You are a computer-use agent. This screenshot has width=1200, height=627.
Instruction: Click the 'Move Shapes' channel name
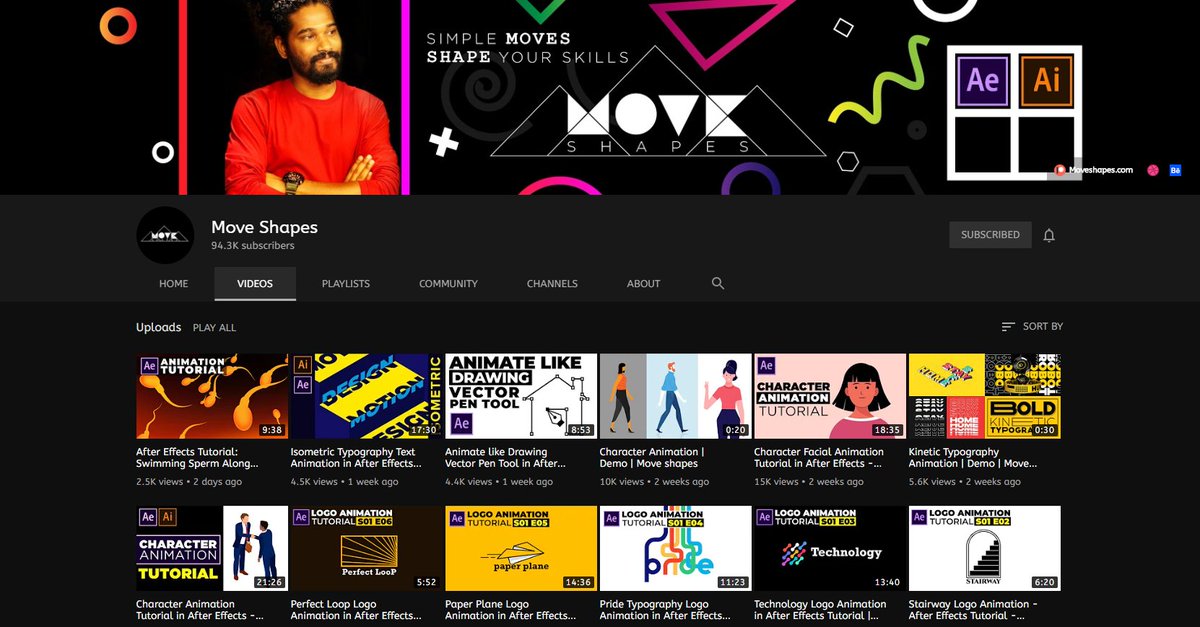(x=264, y=227)
